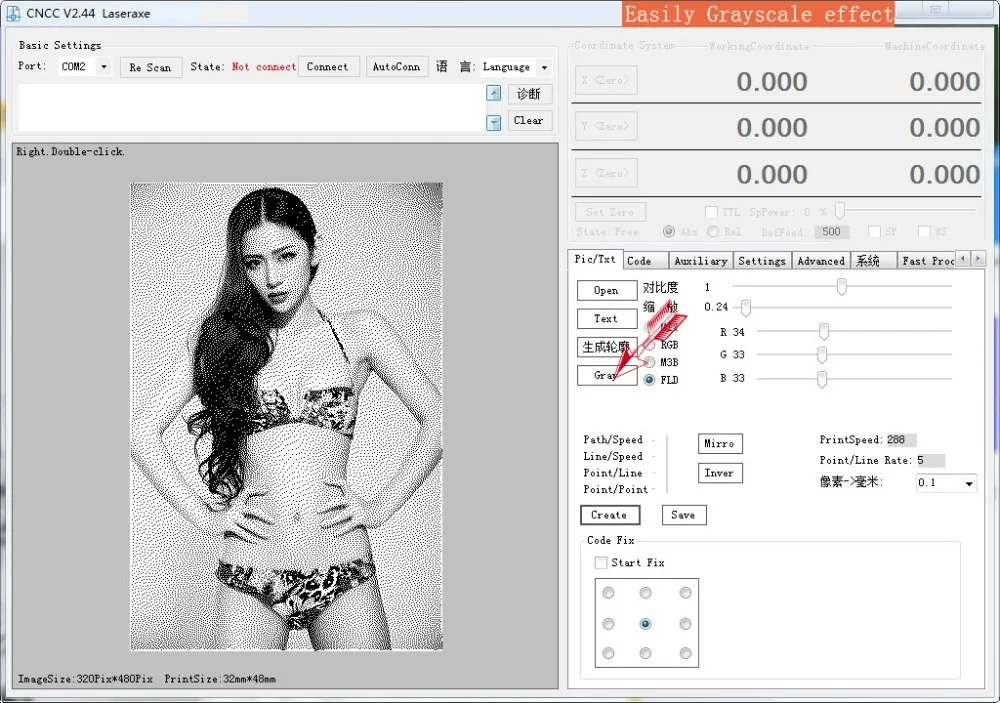
Task: Click the Re Scan port button
Action: pos(150,67)
